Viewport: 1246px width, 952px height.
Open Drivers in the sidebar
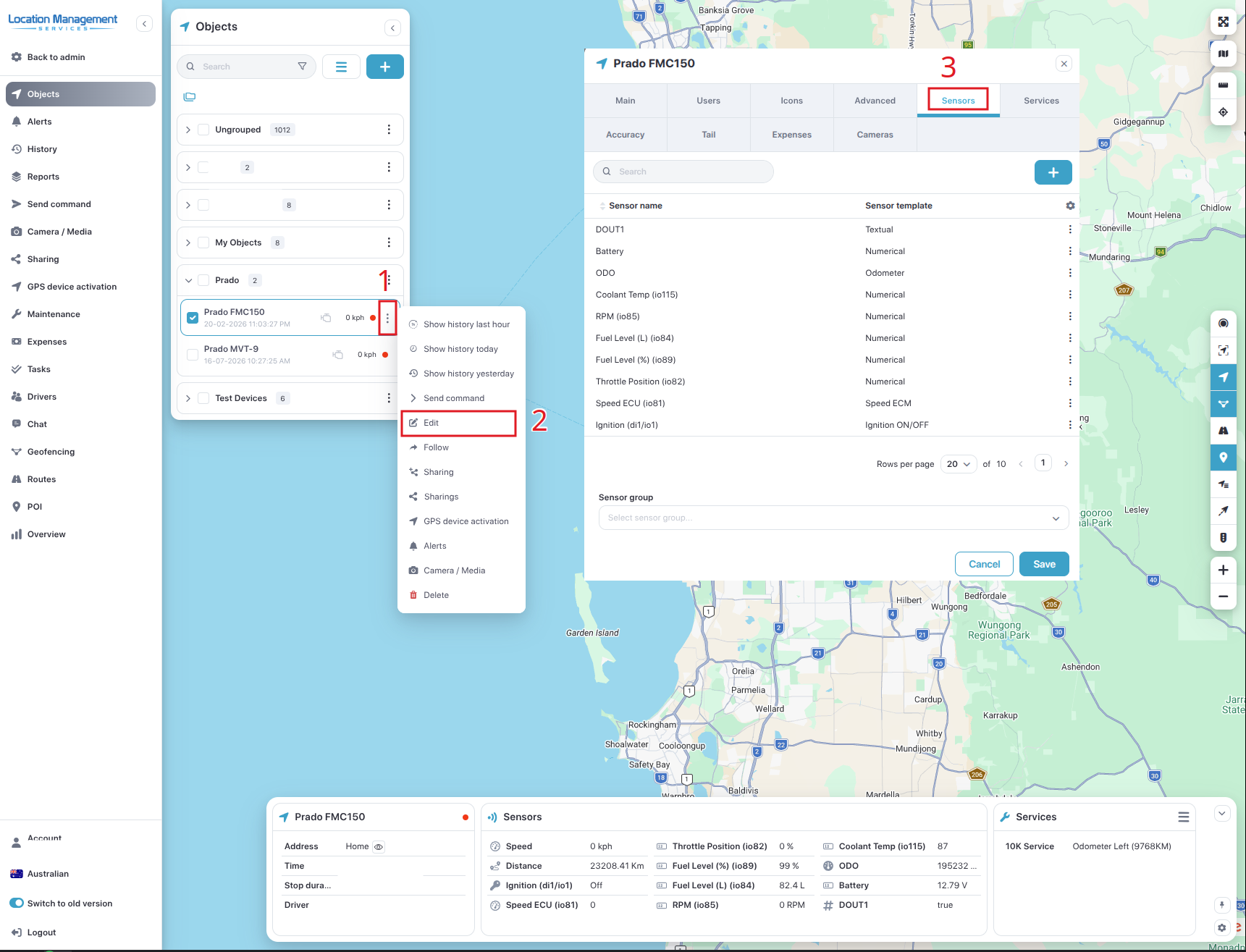click(42, 397)
